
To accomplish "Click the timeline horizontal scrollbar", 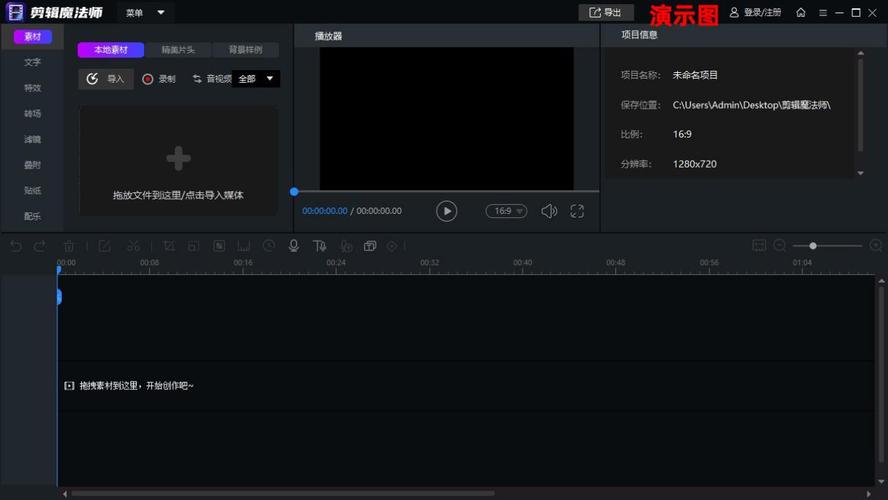I will (x=282, y=493).
